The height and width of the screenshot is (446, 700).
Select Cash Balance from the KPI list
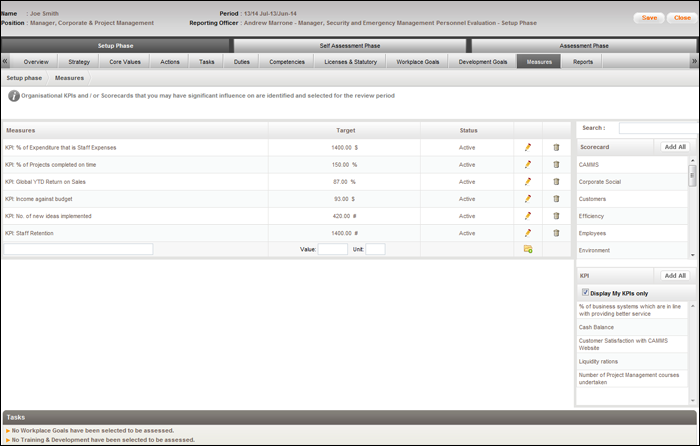[x=597, y=326]
